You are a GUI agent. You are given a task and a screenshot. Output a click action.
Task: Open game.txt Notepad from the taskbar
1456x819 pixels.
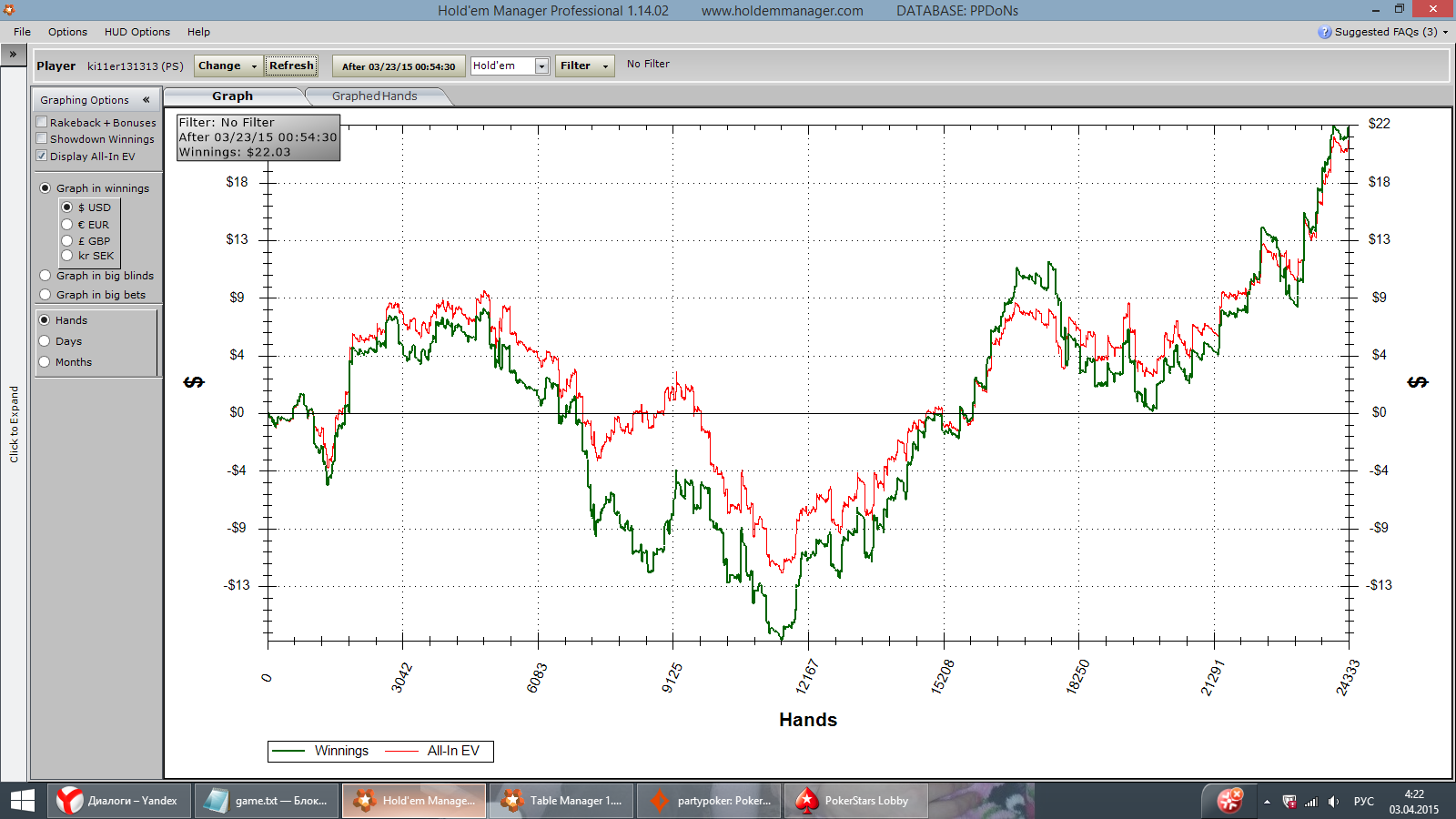267,801
